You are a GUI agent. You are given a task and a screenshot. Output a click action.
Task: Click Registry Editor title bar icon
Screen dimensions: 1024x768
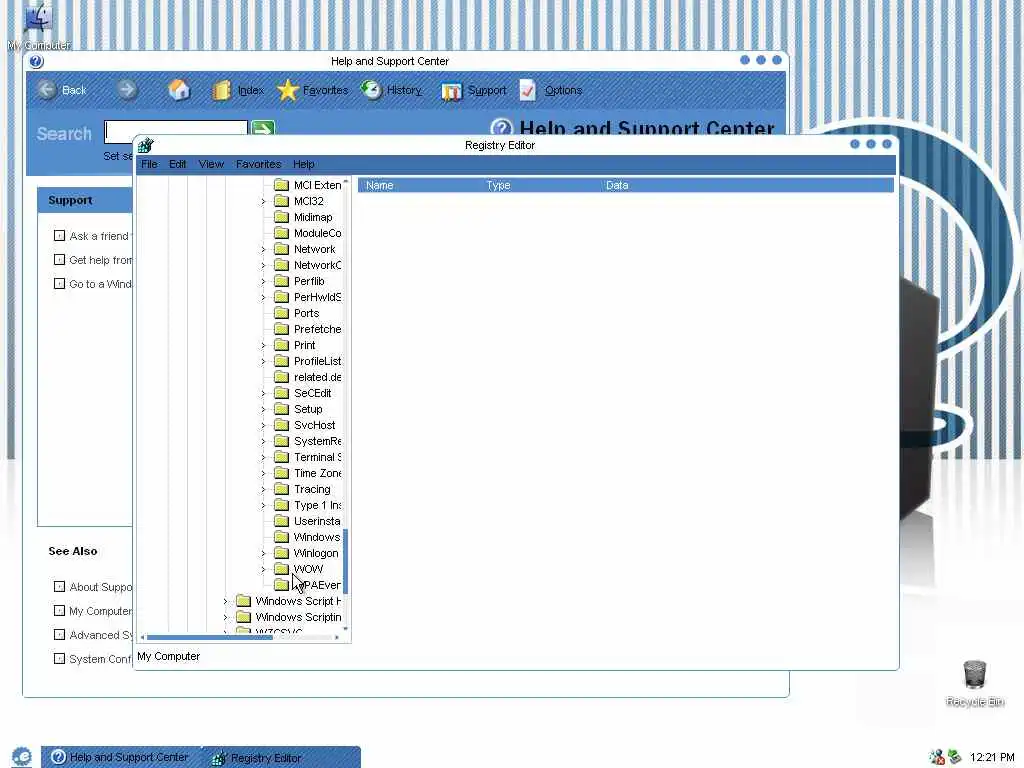pos(145,145)
